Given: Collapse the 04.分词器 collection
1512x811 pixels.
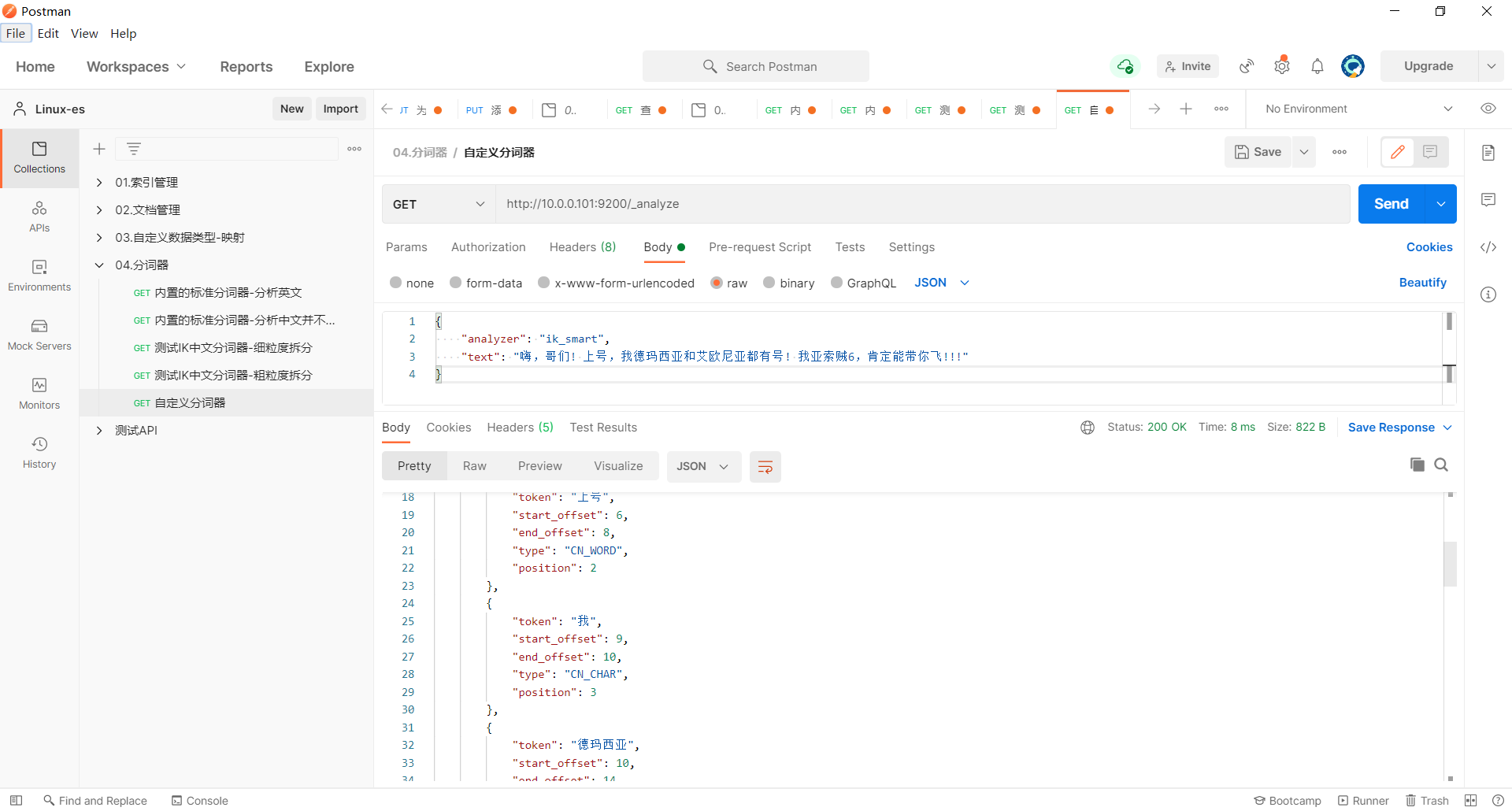Looking at the screenshot, I should [x=99, y=265].
